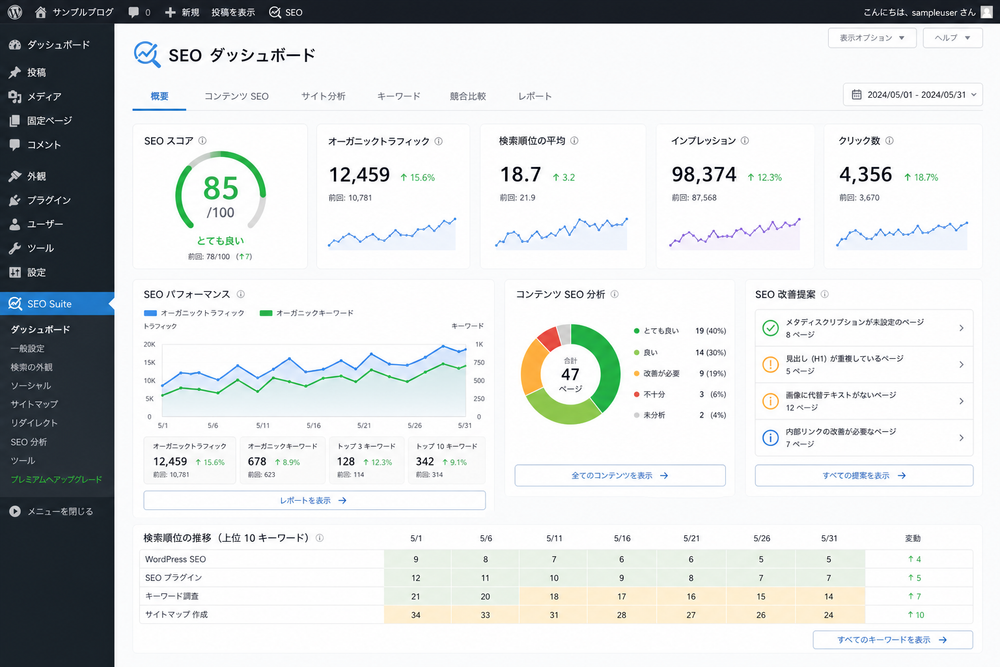1000x667 pixels.
Task: Click 投稿を表示 in the admin bar
Action: coord(233,12)
